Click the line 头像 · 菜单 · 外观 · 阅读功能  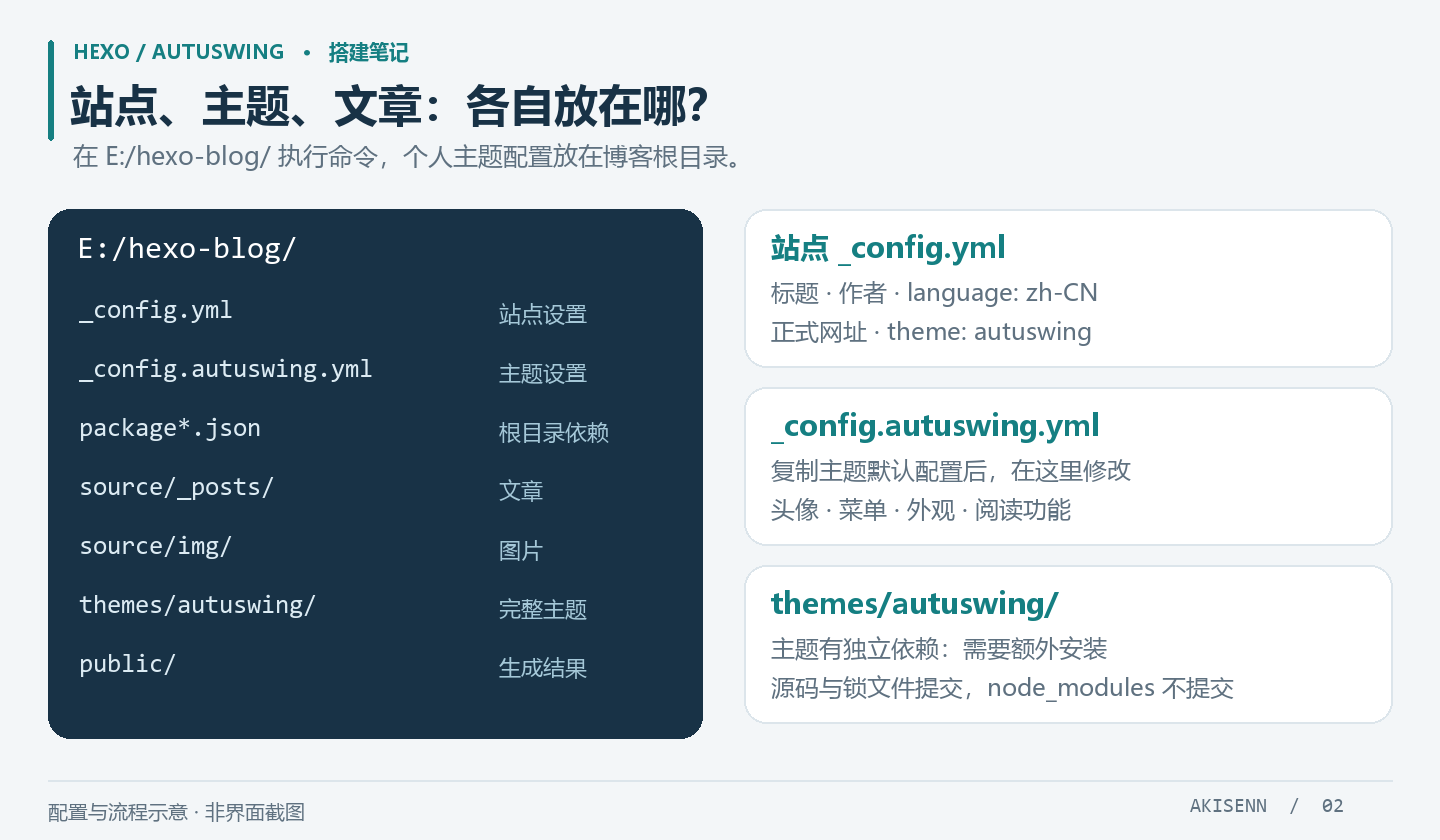click(x=921, y=509)
